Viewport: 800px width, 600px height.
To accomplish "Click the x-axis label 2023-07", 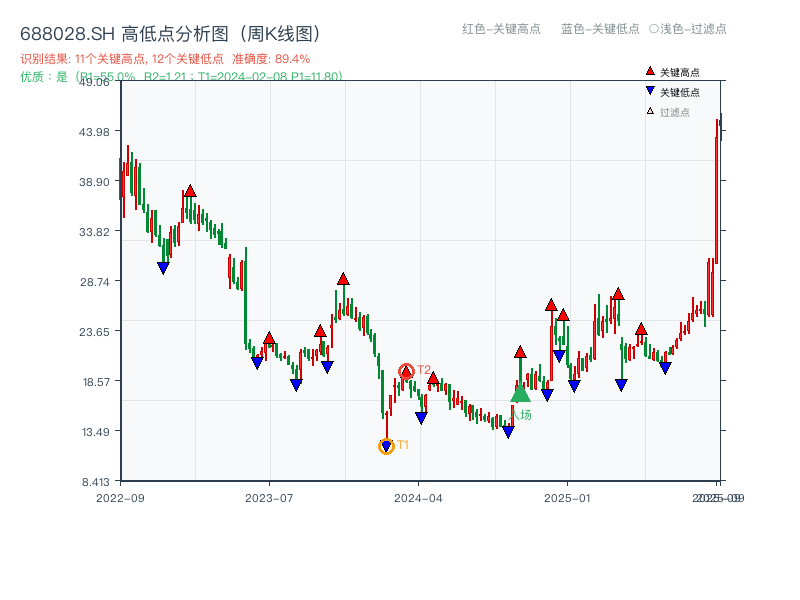I will 269,498.
